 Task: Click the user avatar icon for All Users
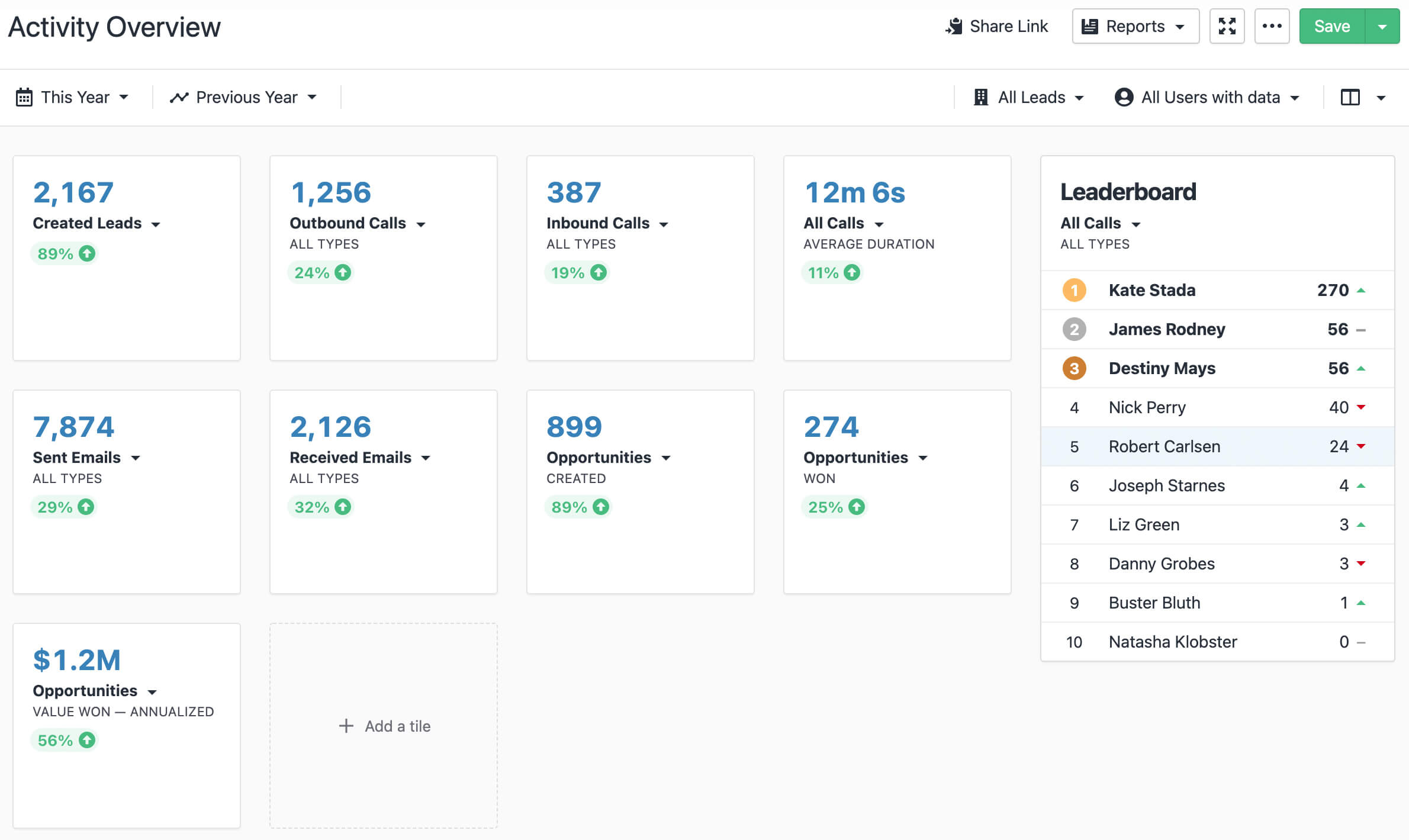tap(1123, 97)
